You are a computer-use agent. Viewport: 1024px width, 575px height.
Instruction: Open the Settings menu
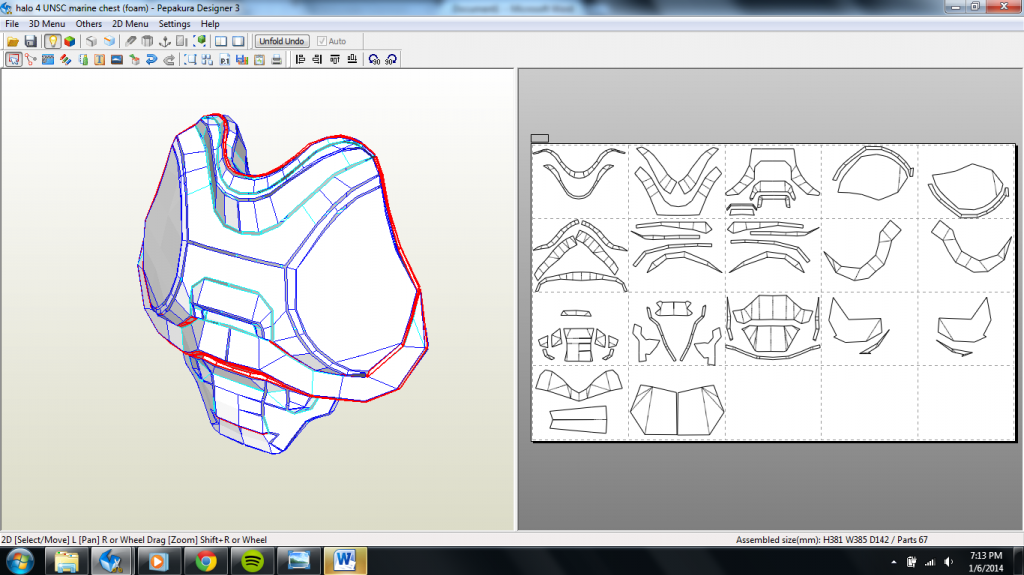pyautogui.click(x=174, y=23)
